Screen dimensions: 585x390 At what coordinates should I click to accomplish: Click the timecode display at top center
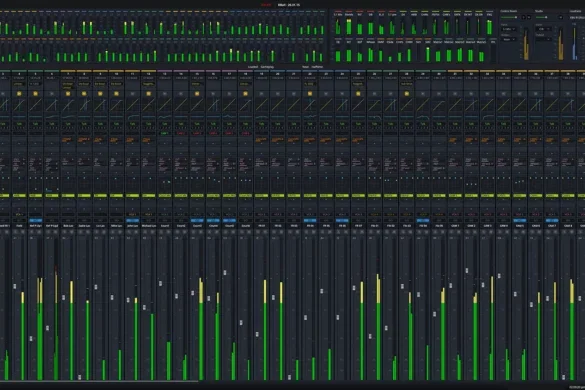(x=288, y=5)
